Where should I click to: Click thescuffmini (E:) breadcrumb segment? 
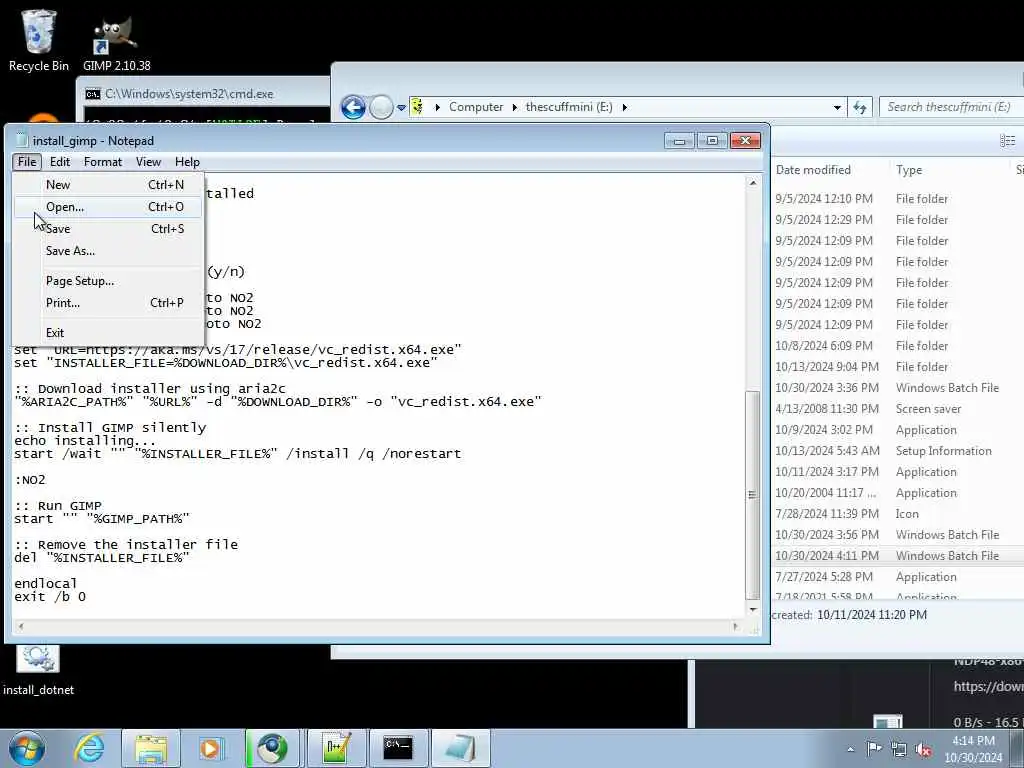[569, 107]
